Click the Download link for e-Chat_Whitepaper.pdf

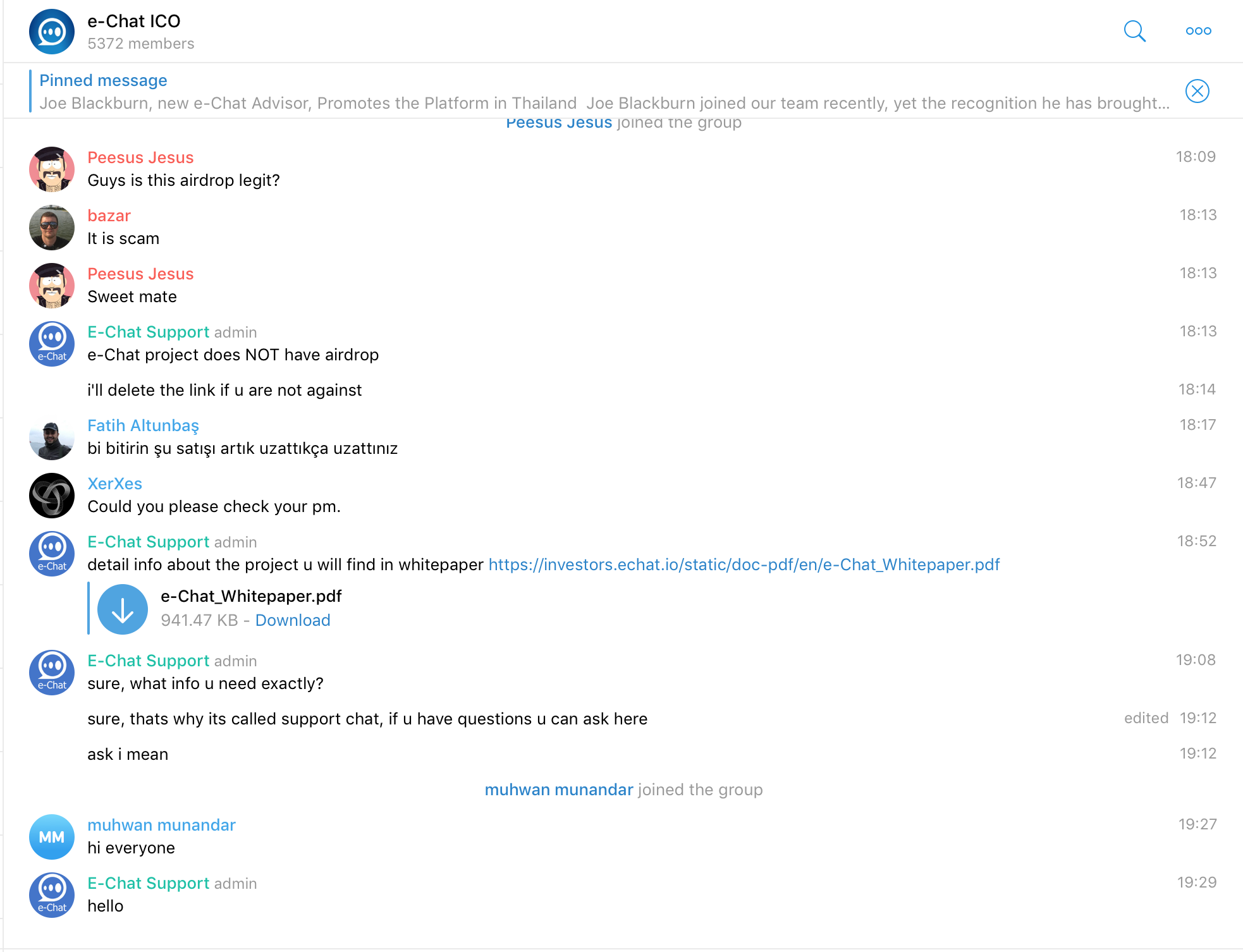point(293,620)
